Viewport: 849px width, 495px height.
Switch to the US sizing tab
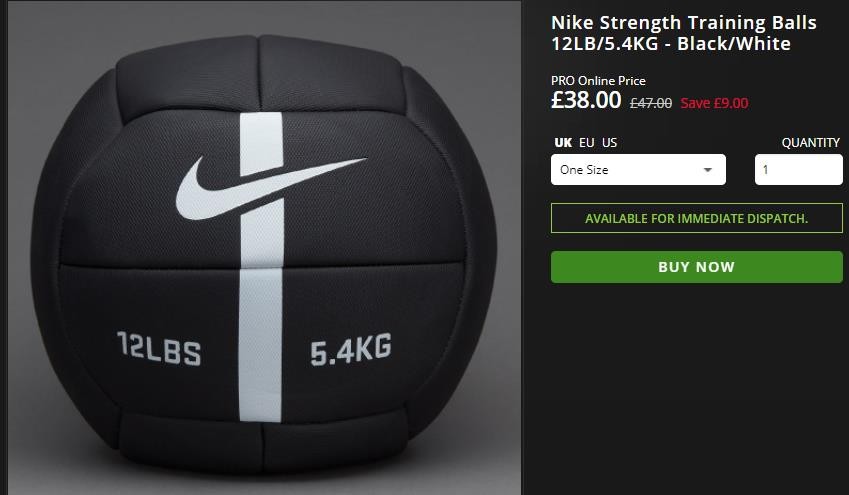[610, 143]
